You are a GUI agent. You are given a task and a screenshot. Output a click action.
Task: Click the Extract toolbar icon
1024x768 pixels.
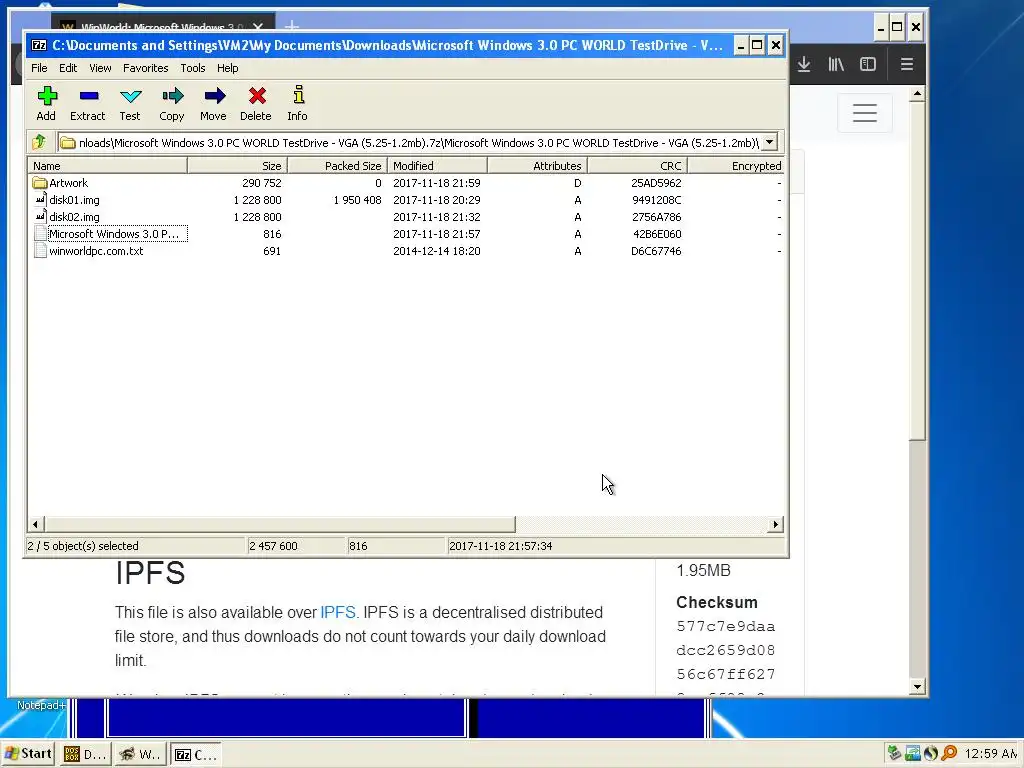[x=88, y=103]
